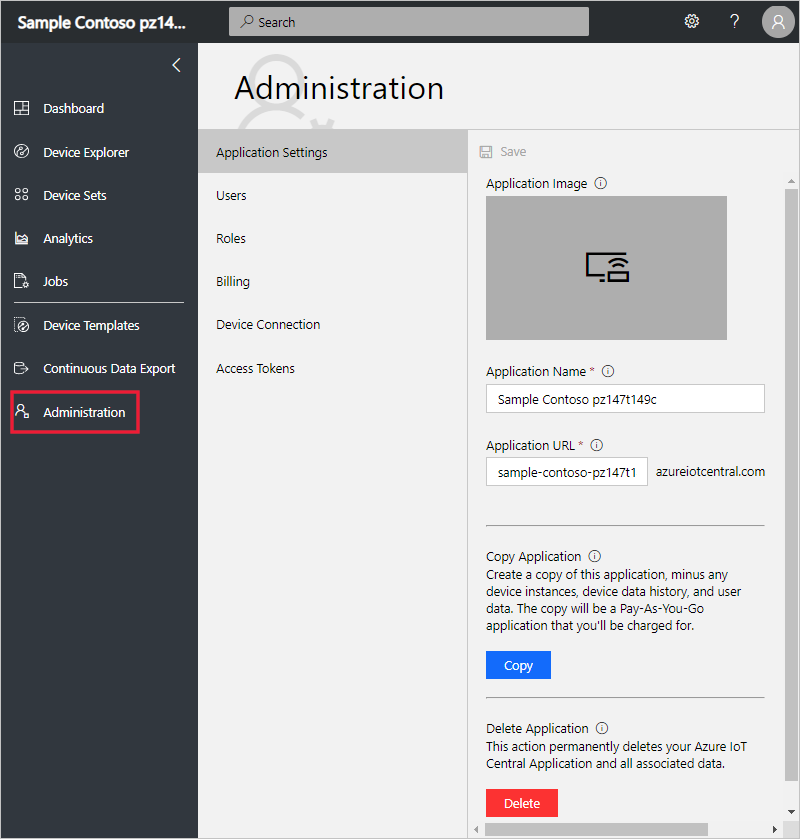Open the user account avatar

click(778, 22)
